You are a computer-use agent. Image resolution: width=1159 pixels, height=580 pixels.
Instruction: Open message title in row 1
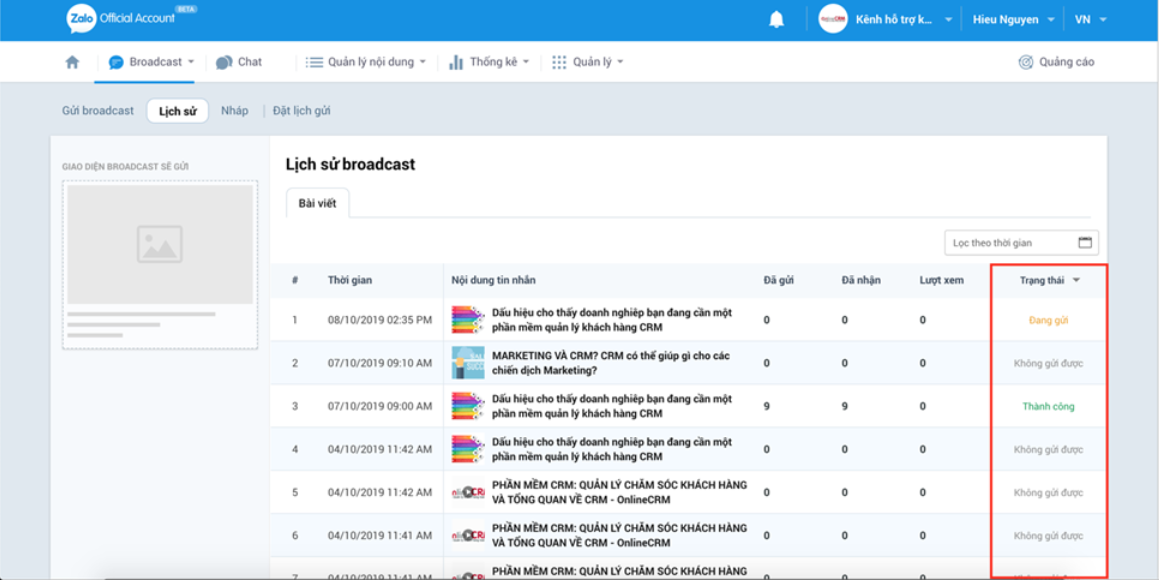(x=612, y=320)
